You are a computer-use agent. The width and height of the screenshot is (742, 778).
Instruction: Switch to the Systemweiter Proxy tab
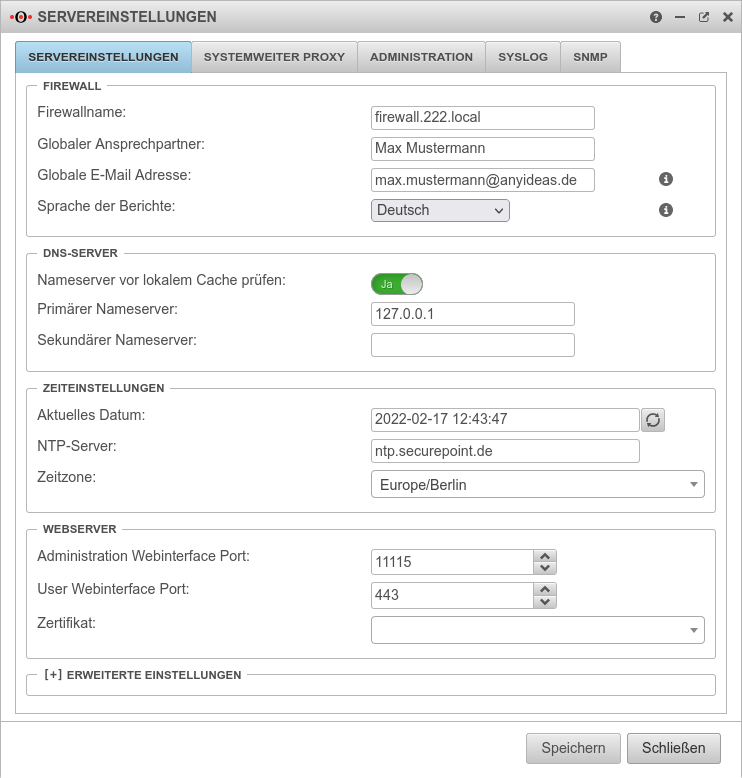(x=274, y=57)
